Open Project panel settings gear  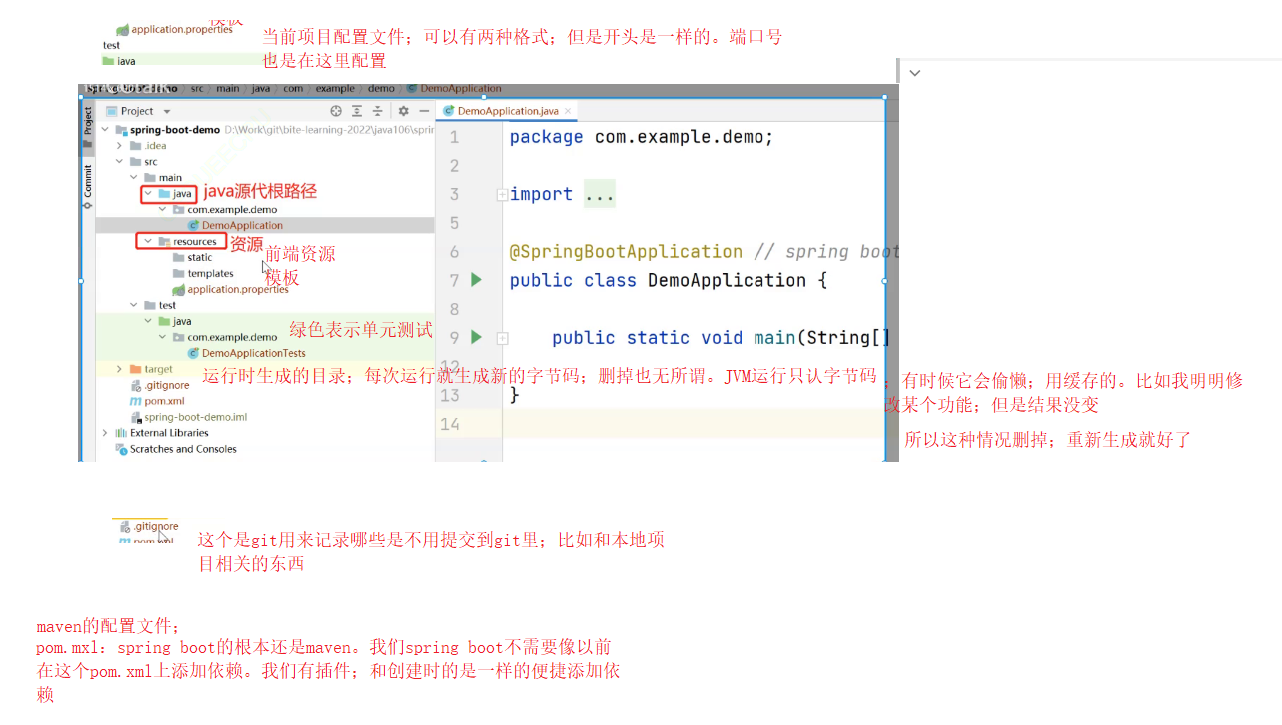coord(403,111)
